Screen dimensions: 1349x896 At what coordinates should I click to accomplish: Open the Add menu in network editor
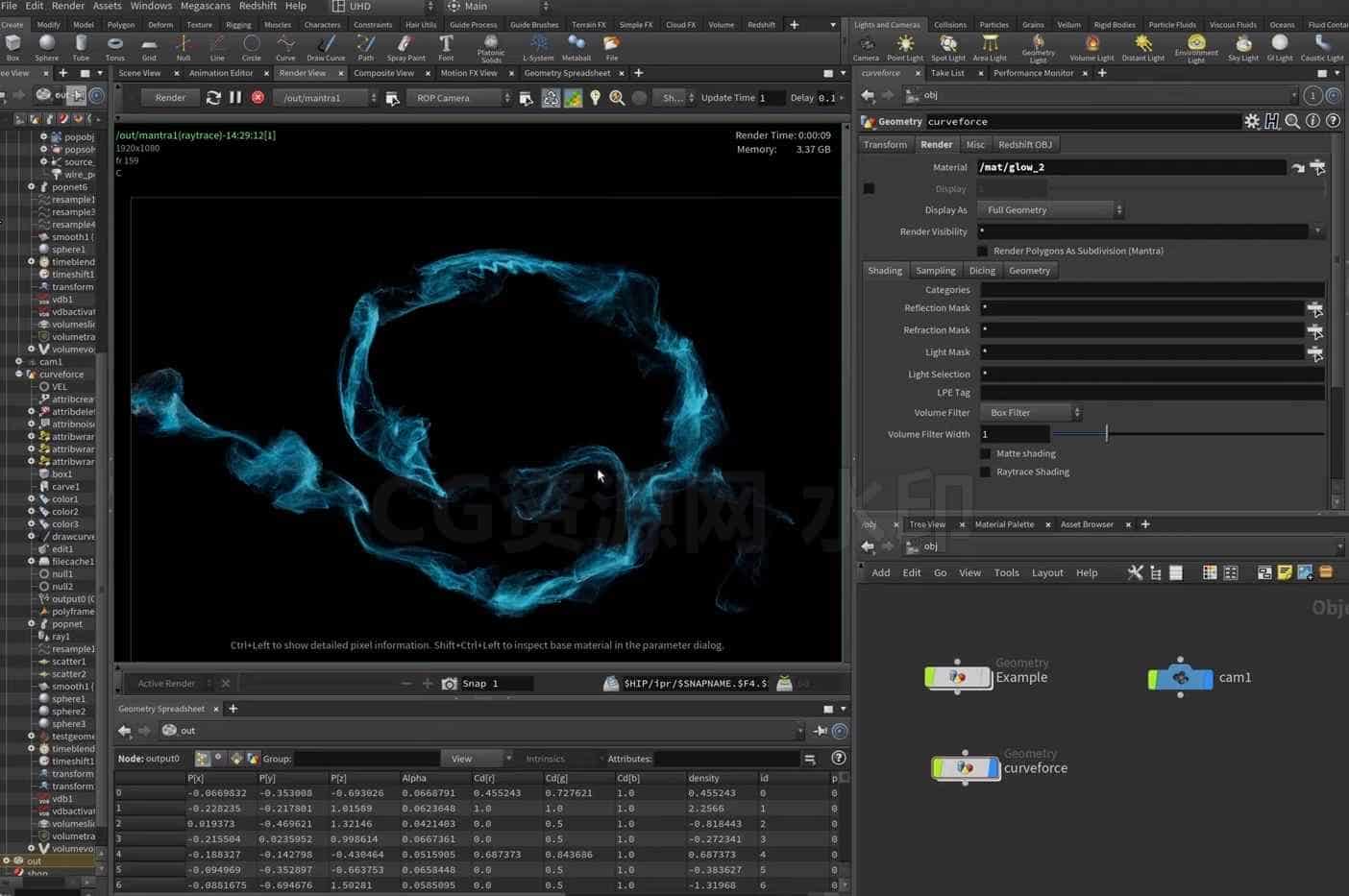click(x=881, y=572)
